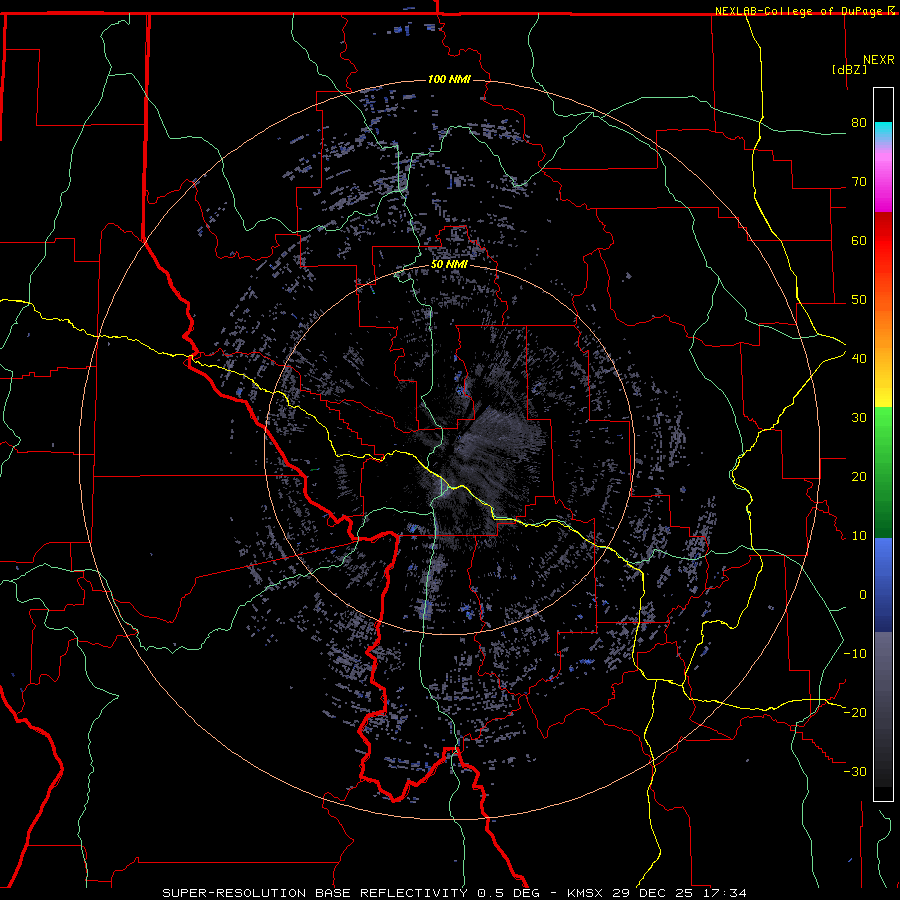
Task: Click the KMSX radar site identifier
Action: [587, 893]
